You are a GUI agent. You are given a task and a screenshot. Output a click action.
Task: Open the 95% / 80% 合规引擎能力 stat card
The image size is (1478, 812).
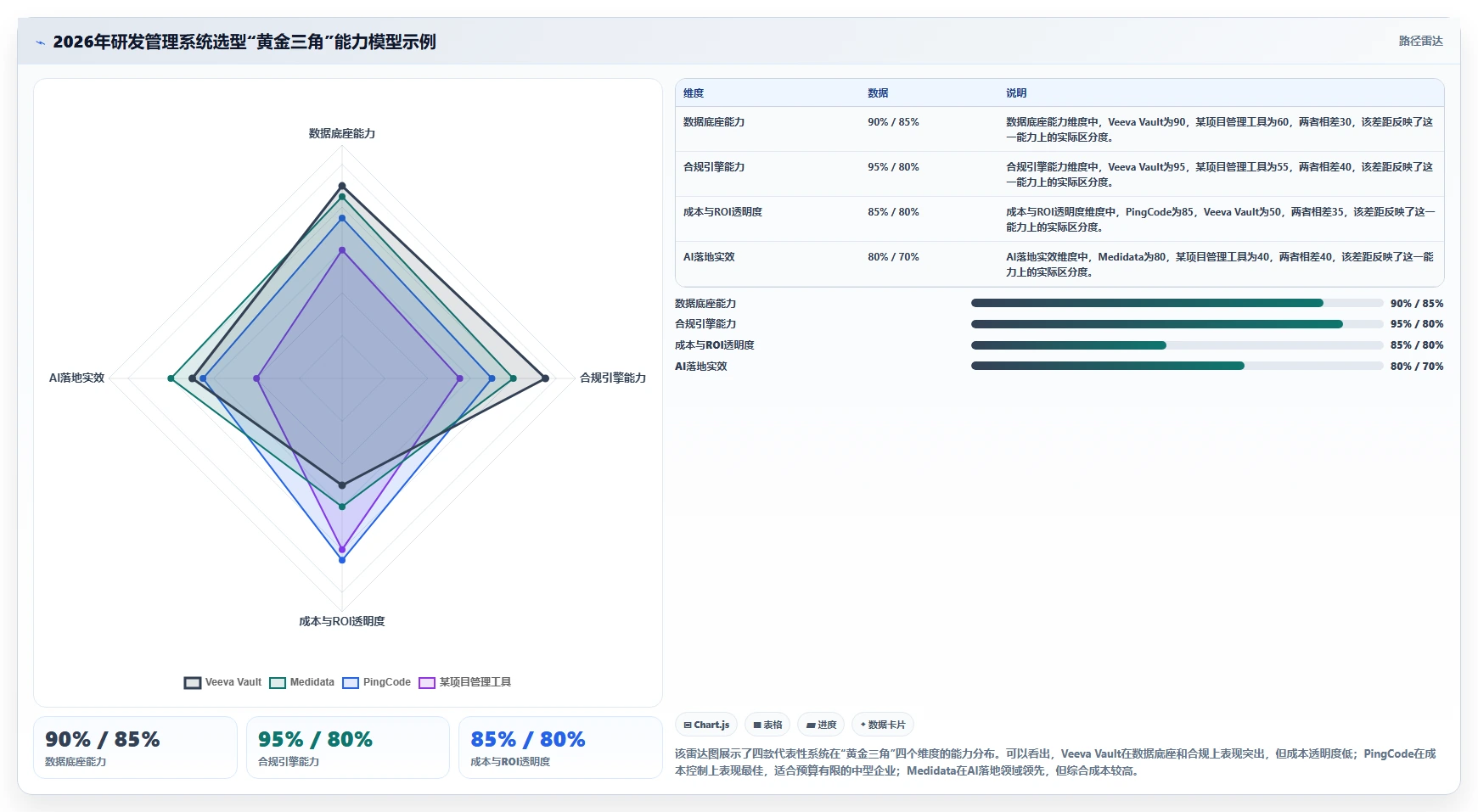click(348, 748)
